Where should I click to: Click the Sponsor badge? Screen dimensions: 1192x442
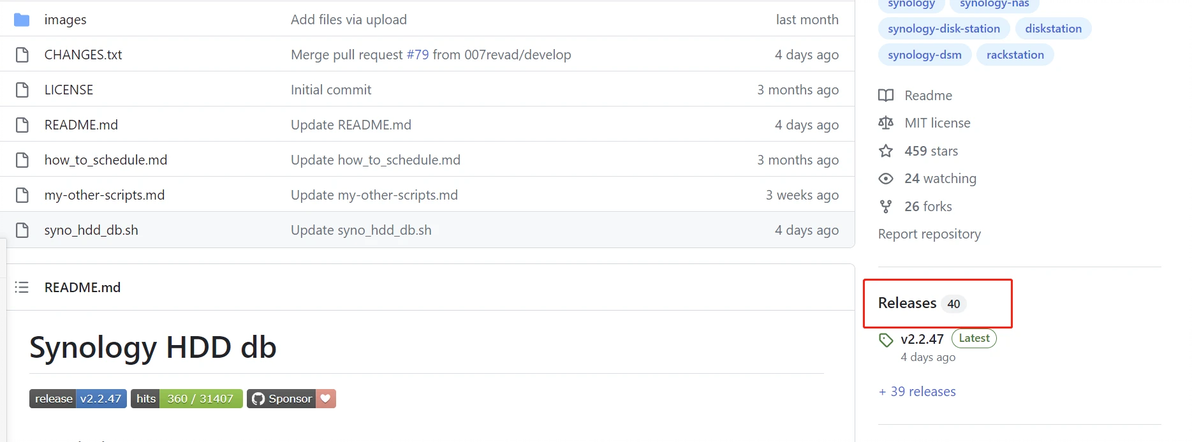(x=291, y=399)
